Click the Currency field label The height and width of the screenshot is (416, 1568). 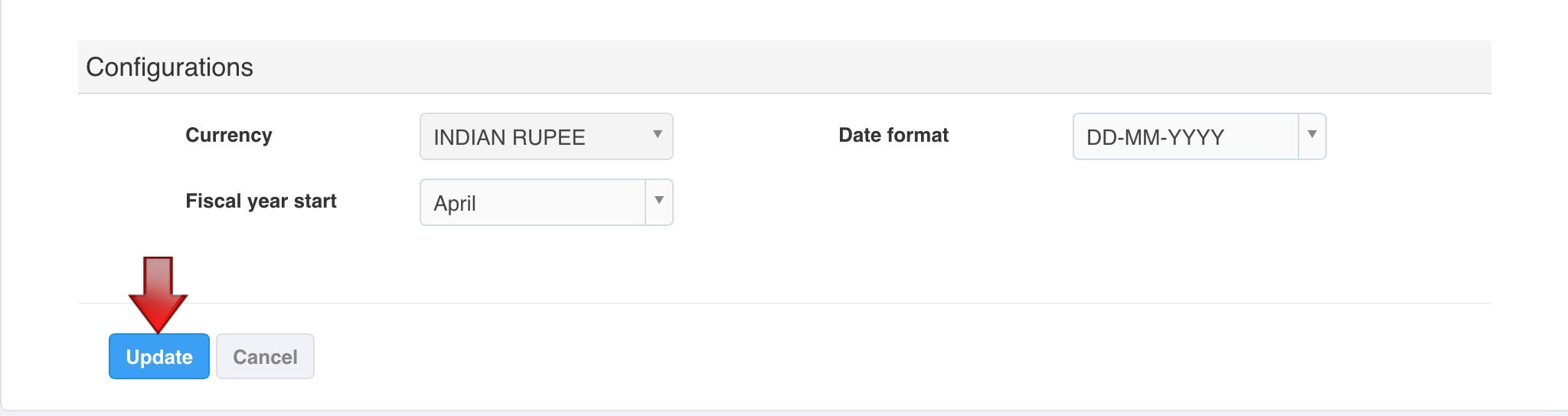228,136
